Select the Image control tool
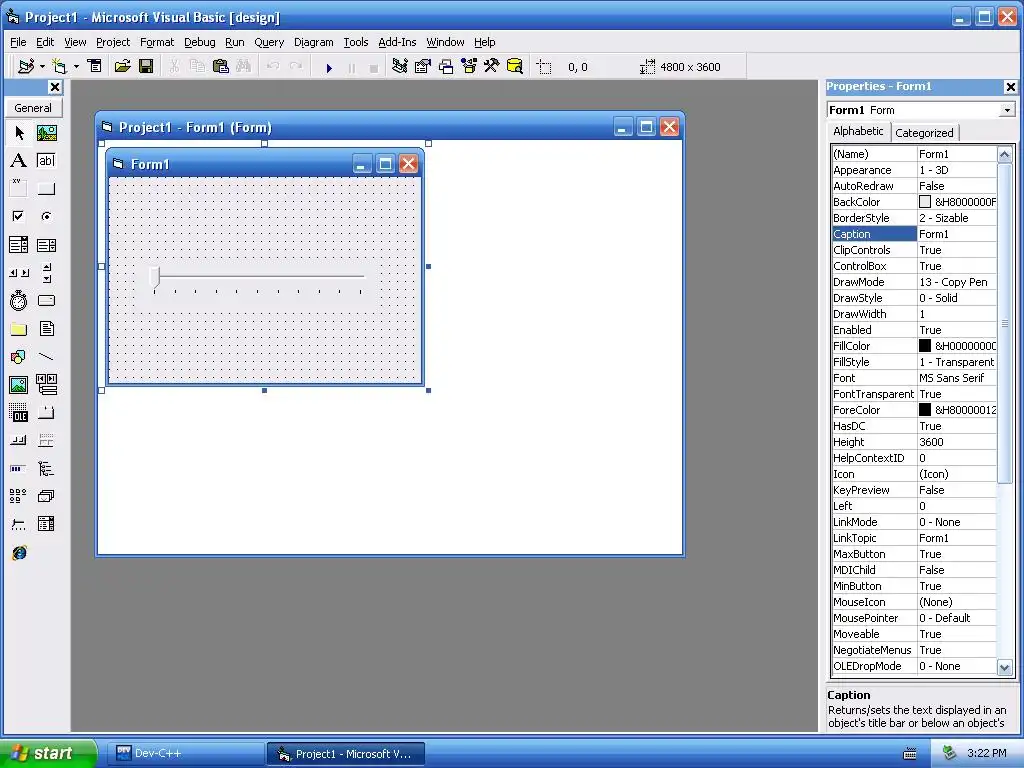 [19, 385]
